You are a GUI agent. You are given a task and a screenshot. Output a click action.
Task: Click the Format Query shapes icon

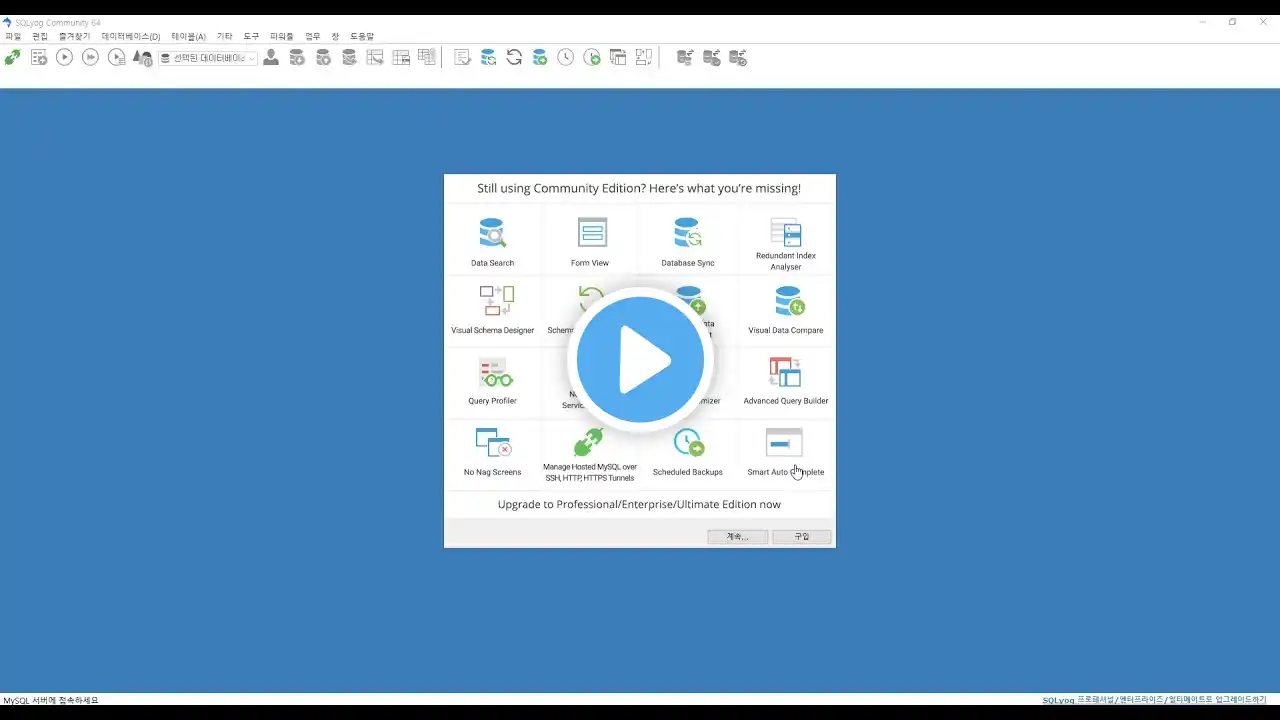pyautogui.click(x=143, y=58)
